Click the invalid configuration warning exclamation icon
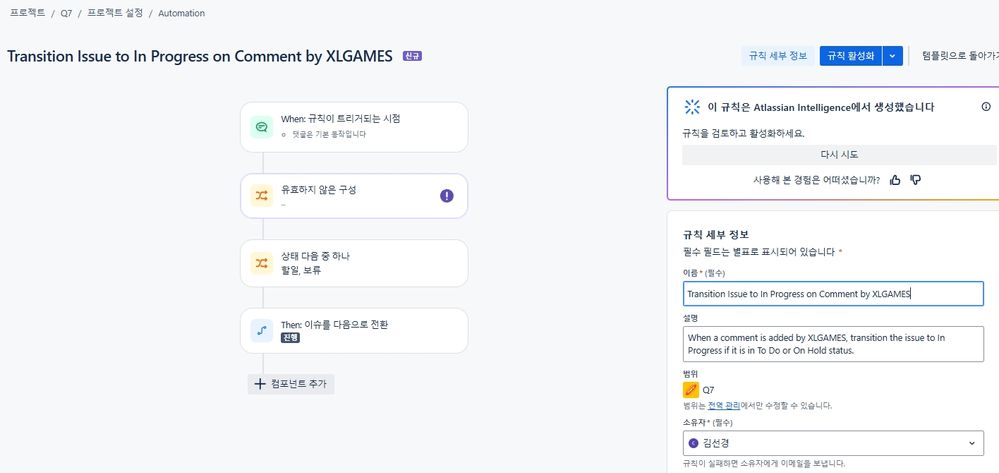This screenshot has width=999, height=473. pyautogui.click(x=447, y=196)
